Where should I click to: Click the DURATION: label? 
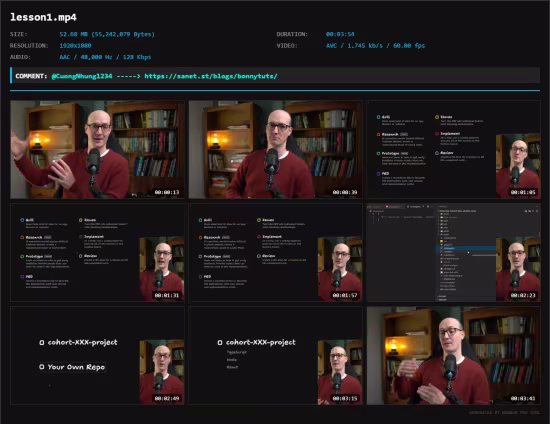(292, 34)
